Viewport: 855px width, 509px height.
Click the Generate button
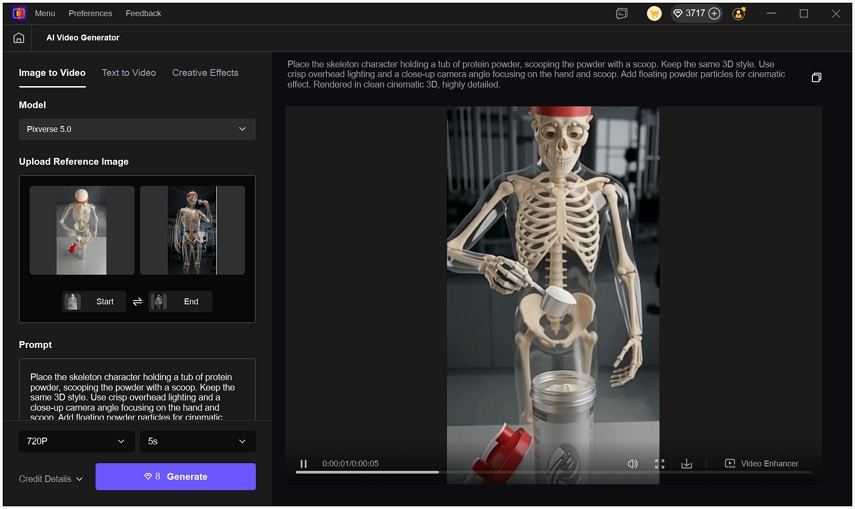click(176, 476)
